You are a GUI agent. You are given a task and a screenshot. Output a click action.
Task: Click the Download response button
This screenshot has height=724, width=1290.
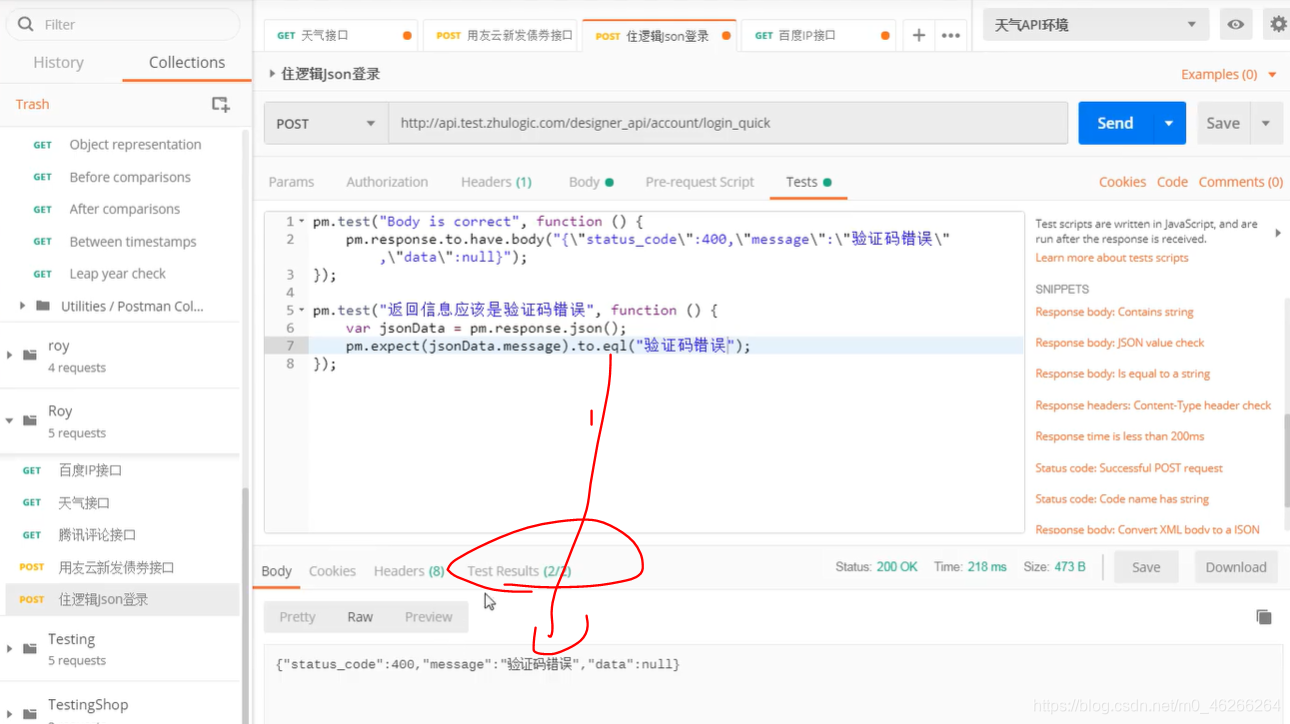1236,567
